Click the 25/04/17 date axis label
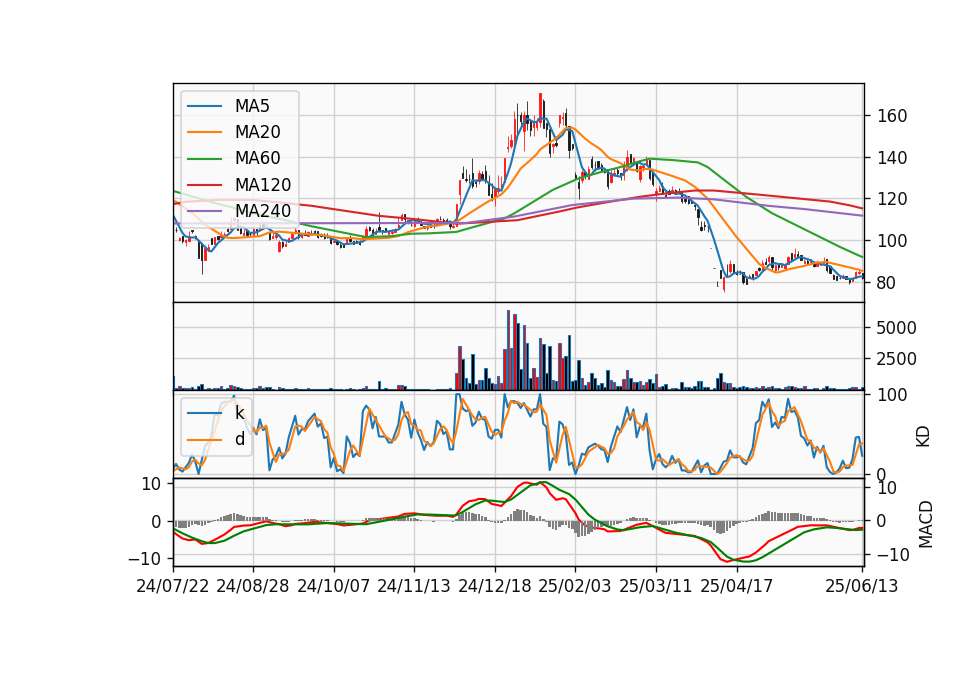This screenshot has height=690, width=960. [x=737, y=586]
